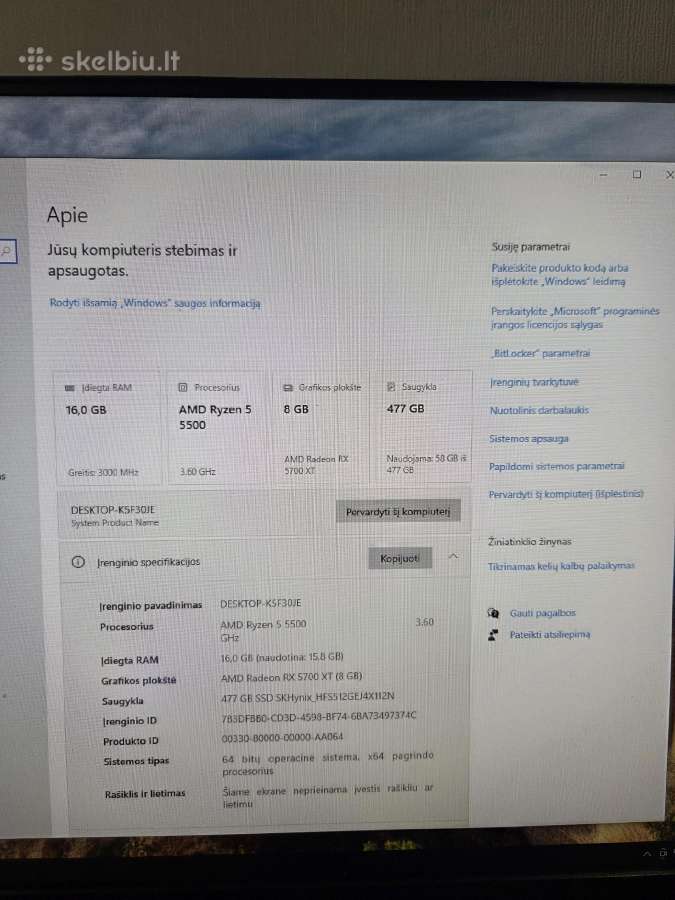The image size is (675, 900).
Task: Click the Apie page heading
Action: 67,215
